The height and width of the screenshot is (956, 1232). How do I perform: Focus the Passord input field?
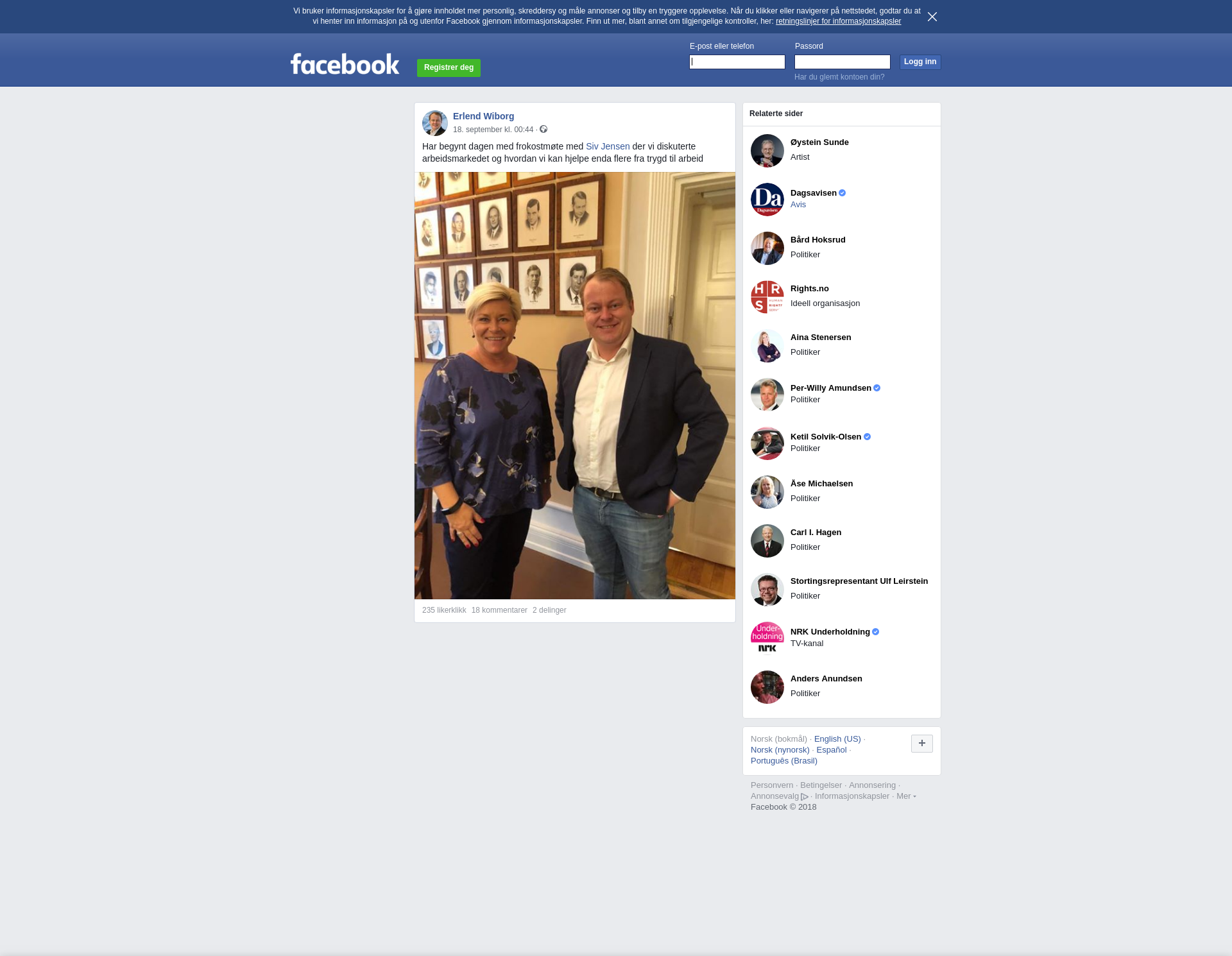click(842, 62)
